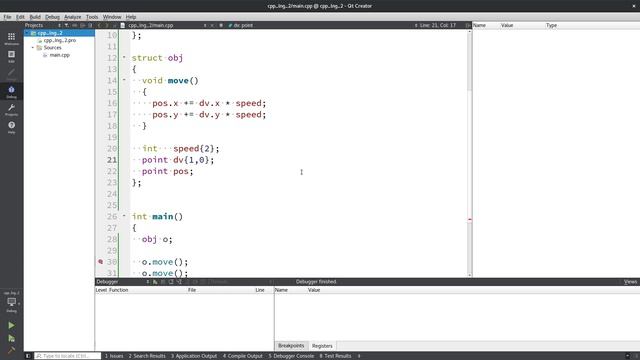Remove the breakpoint on line 30
Image resolution: width=640 pixels, height=360 pixels.
coord(100,262)
